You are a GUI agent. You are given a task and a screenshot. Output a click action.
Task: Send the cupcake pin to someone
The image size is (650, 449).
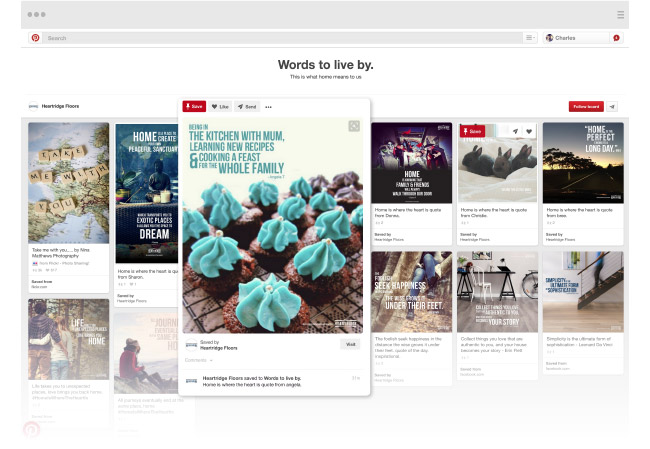pyautogui.click(x=247, y=107)
